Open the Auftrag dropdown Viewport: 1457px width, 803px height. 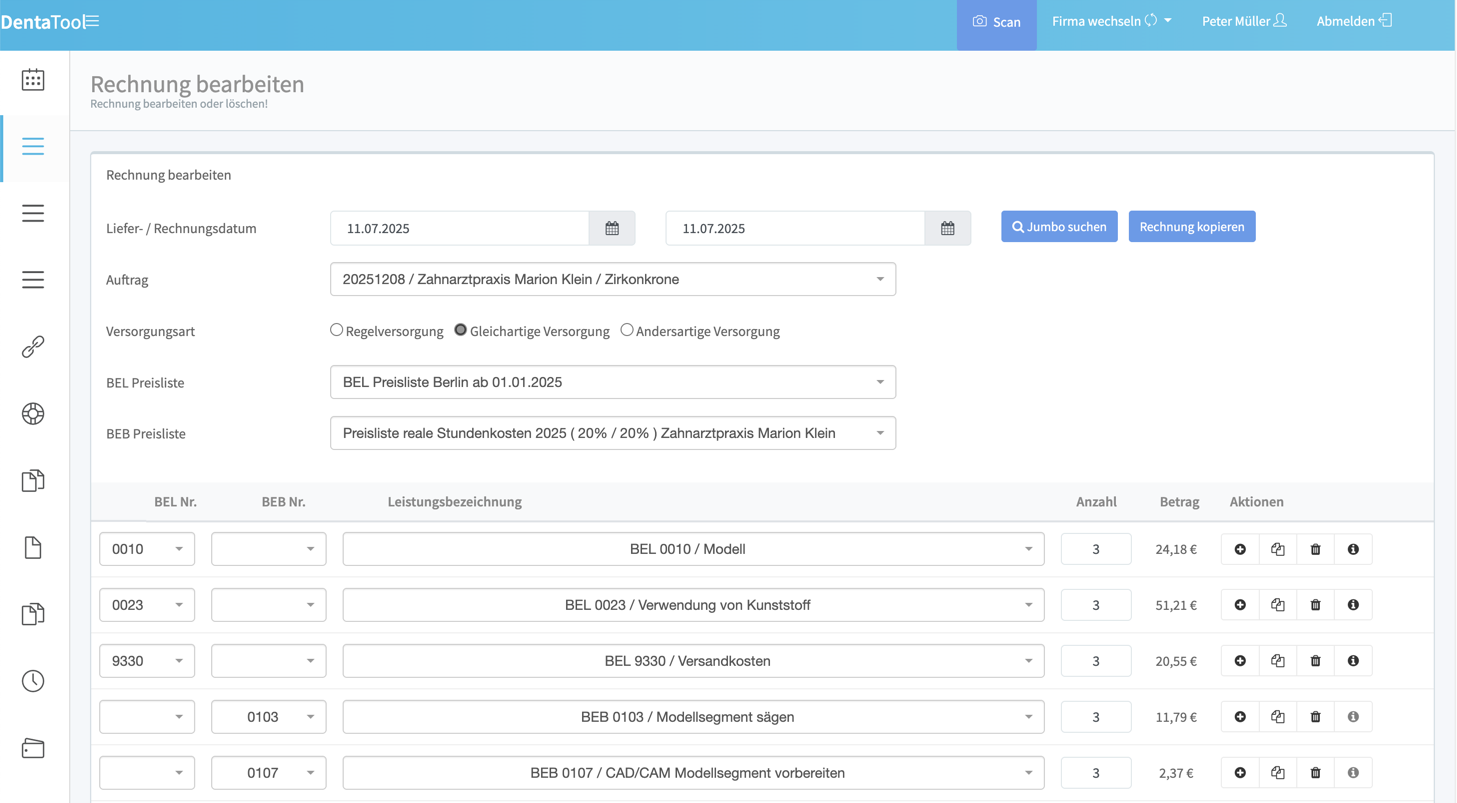(612, 280)
